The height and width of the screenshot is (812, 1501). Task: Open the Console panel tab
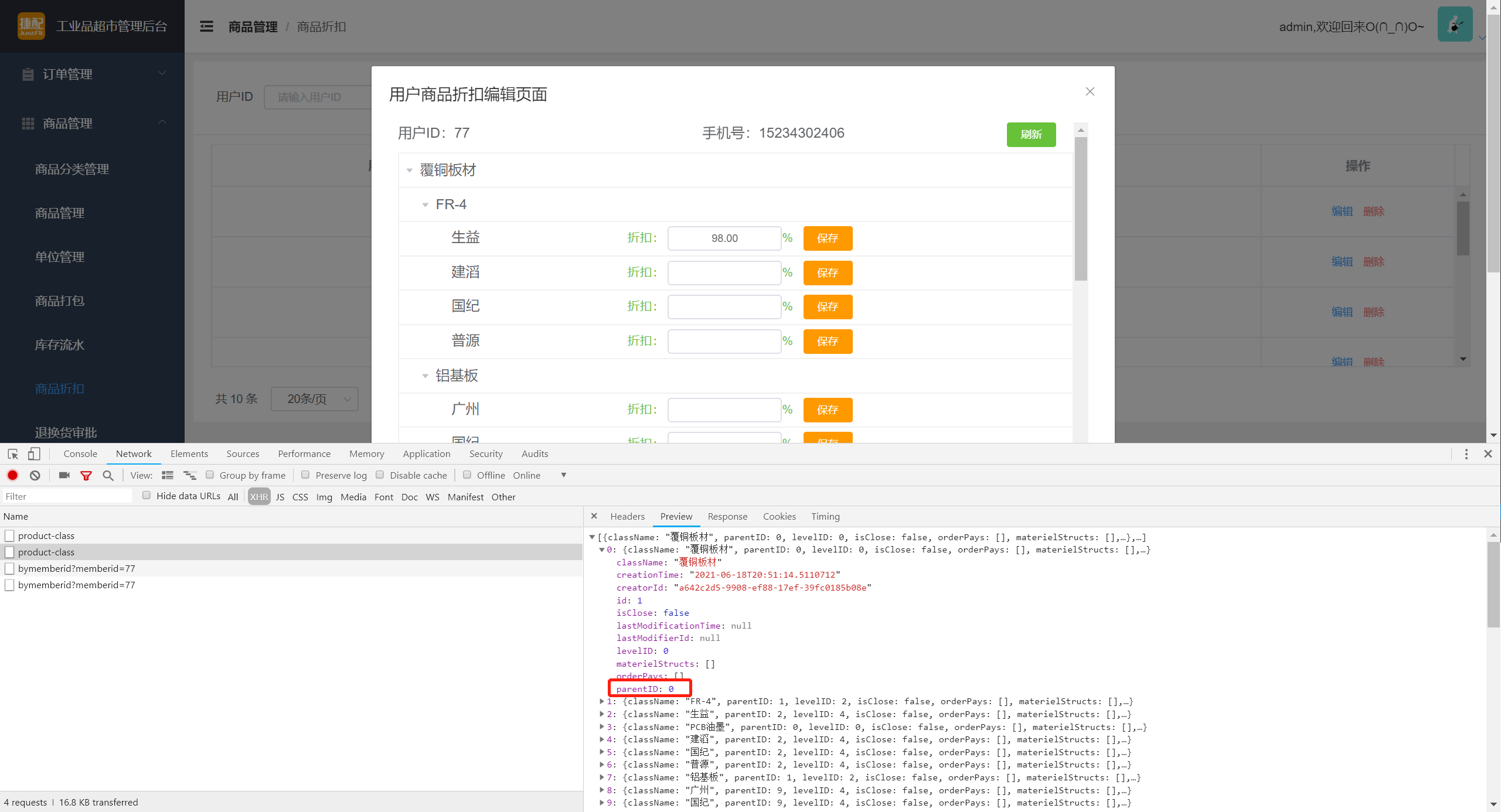[x=80, y=453]
